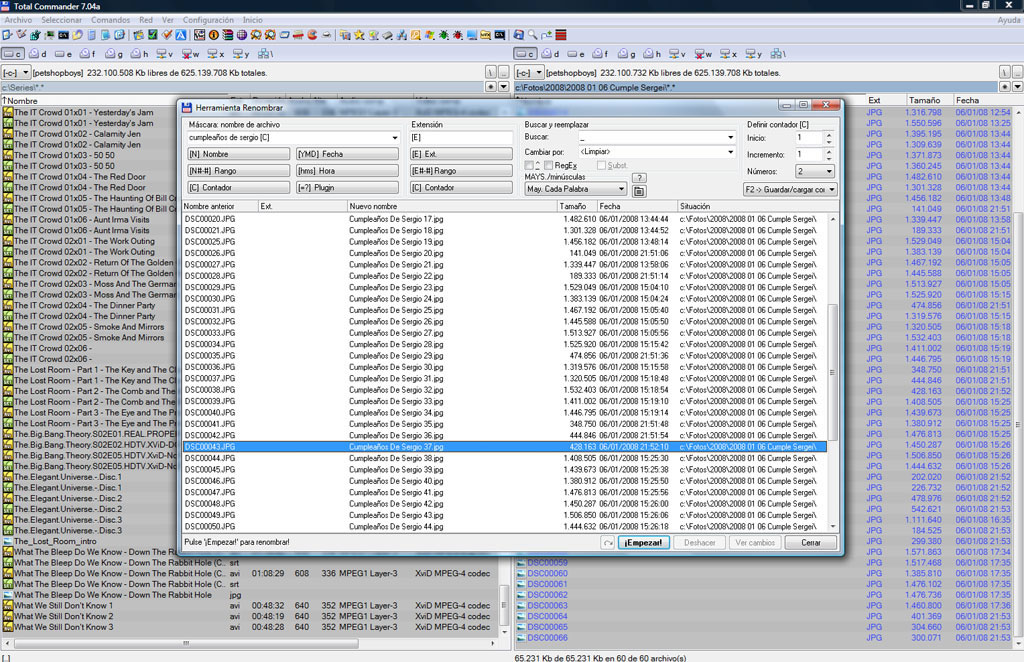Image resolution: width=1024 pixels, height=662 pixels.
Task: Enable the RegEx checkbox
Action: (x=549, y=166)
